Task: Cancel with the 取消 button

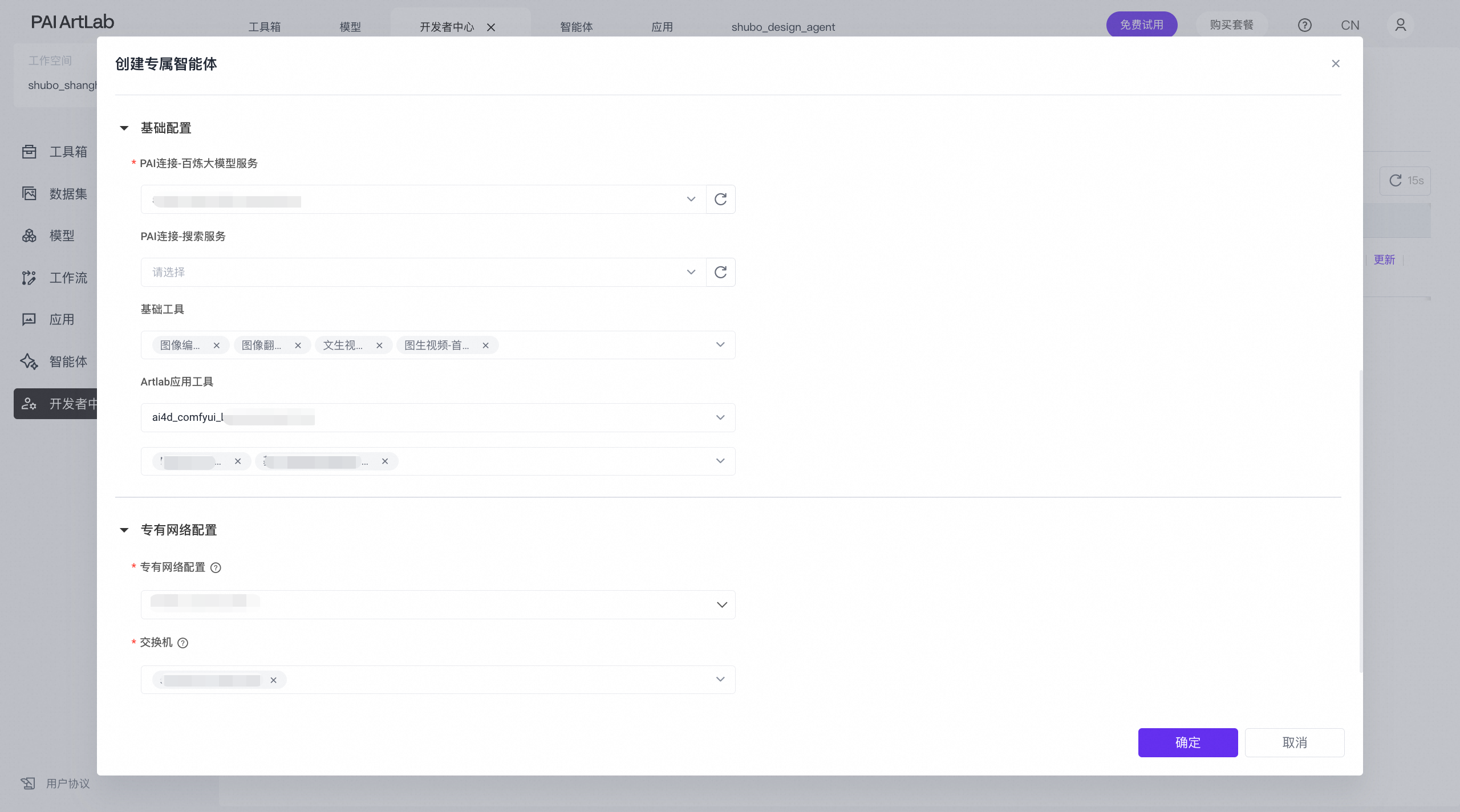Action: click(x=1294, y=742)
